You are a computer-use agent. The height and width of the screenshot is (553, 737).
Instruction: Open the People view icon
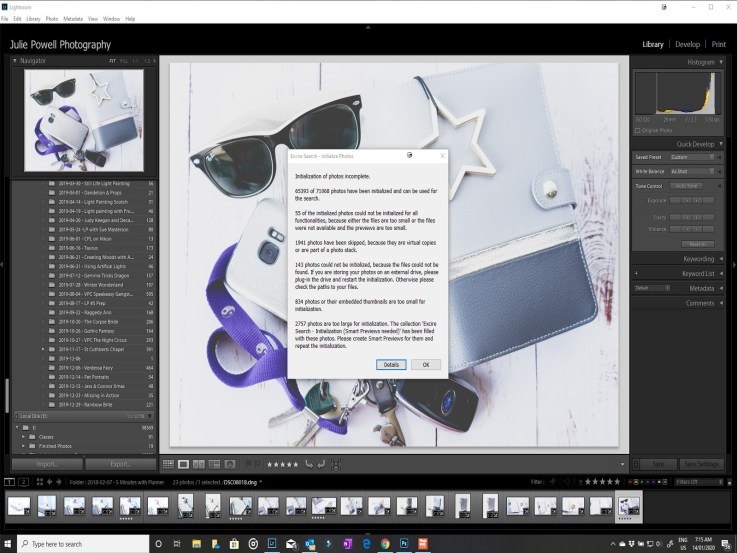[x=230, y=464]
